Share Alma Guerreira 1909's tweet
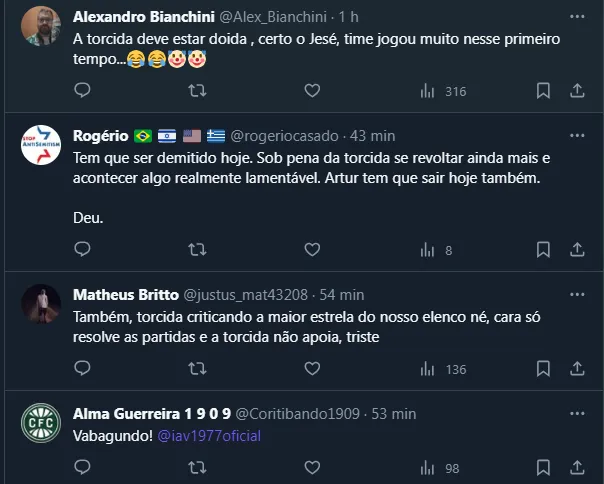Viewport: 604px width, 484px height. coord(577,468)
